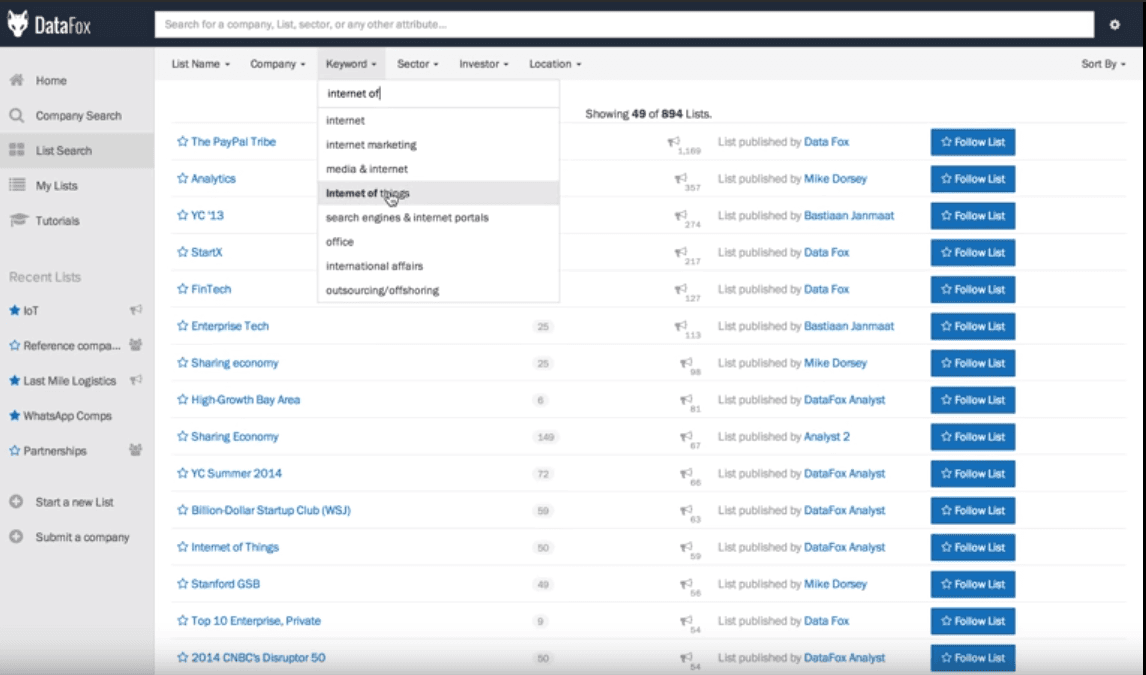This screenshot has width=1146, height=675.
Task: Toggle star next to IoT recent list
Action: point(15,310)
